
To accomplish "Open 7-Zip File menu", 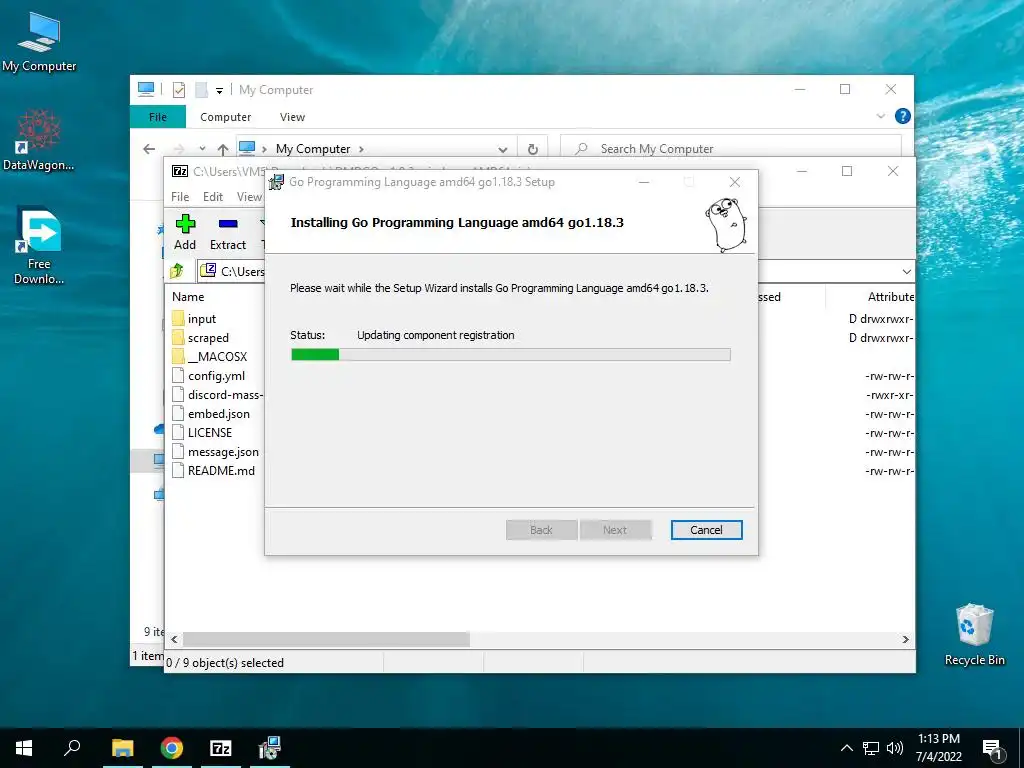I will 180,197.
